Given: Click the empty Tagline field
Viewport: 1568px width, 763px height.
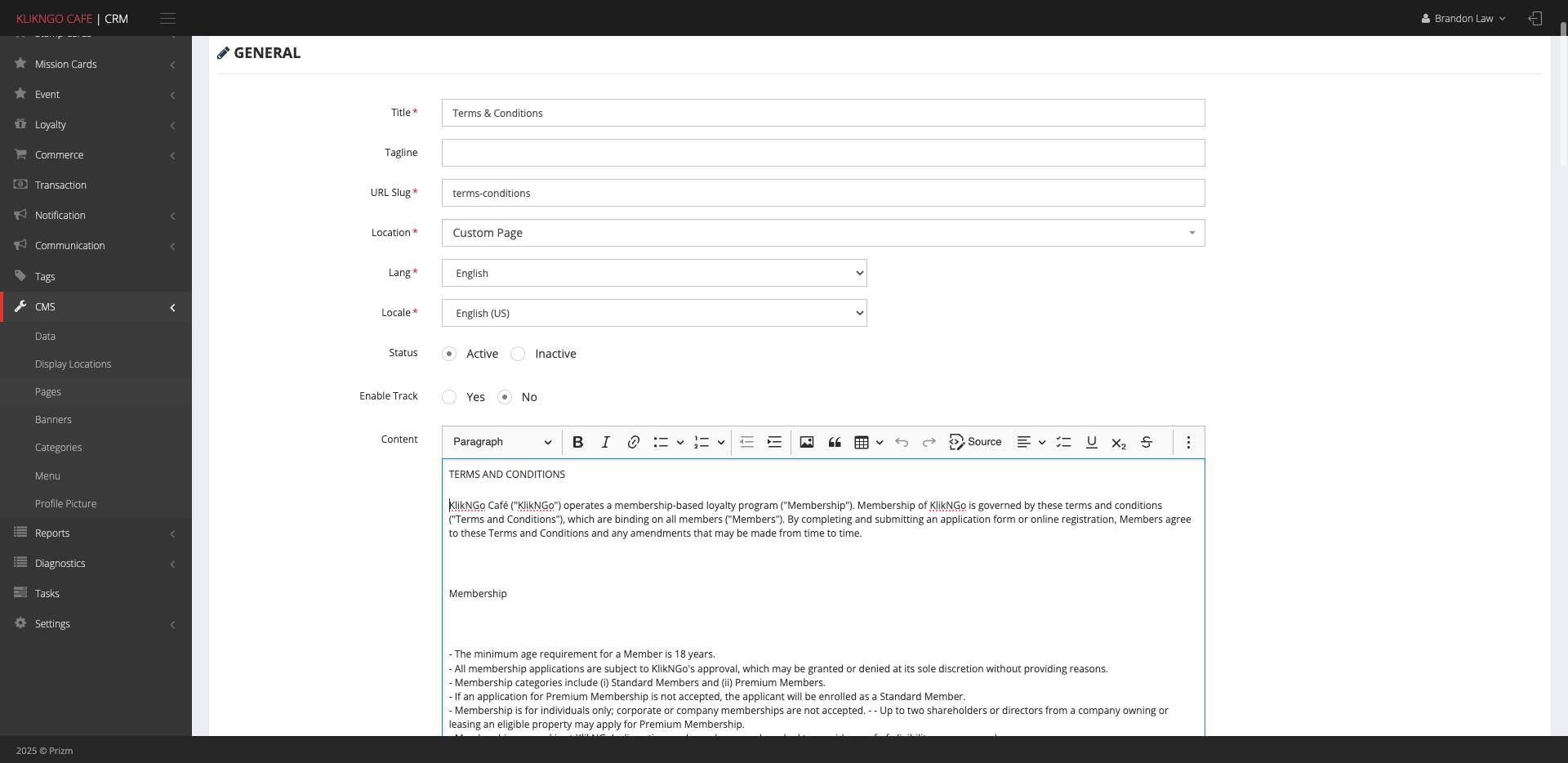Looking at the screenshot, I should pyautogui.click(x=823, y=153).
